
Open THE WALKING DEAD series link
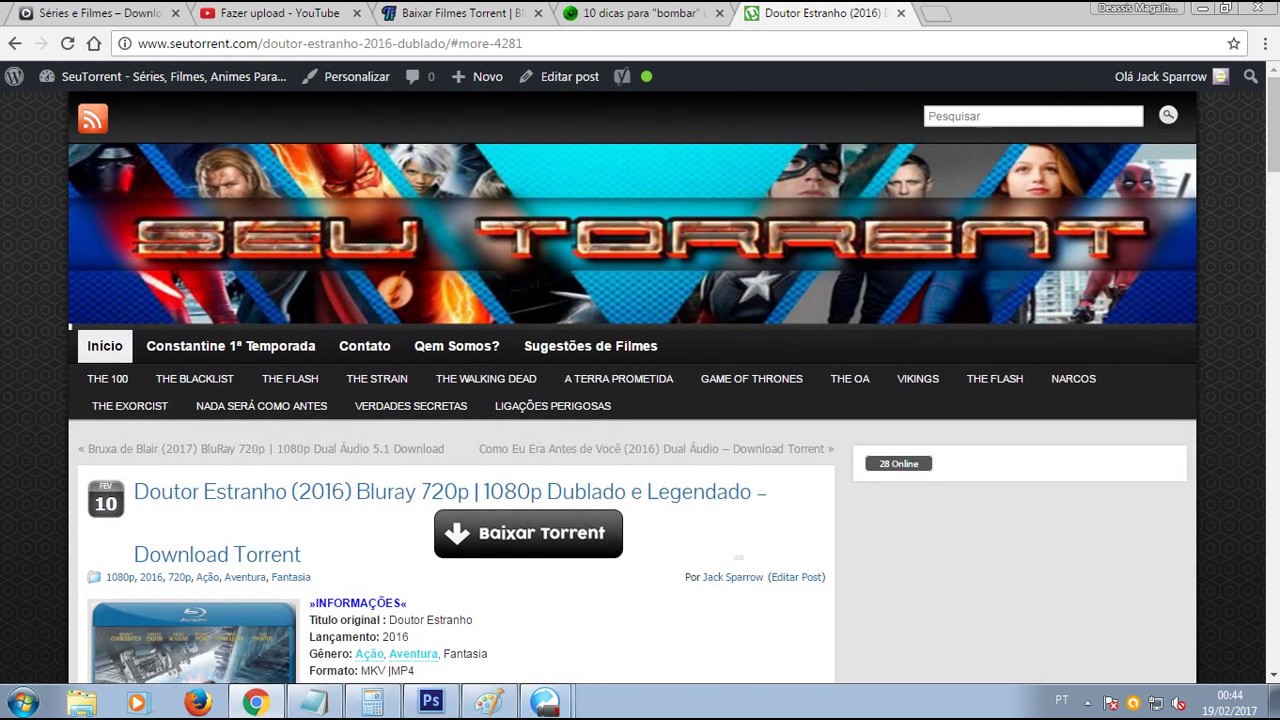coord(486,379)
